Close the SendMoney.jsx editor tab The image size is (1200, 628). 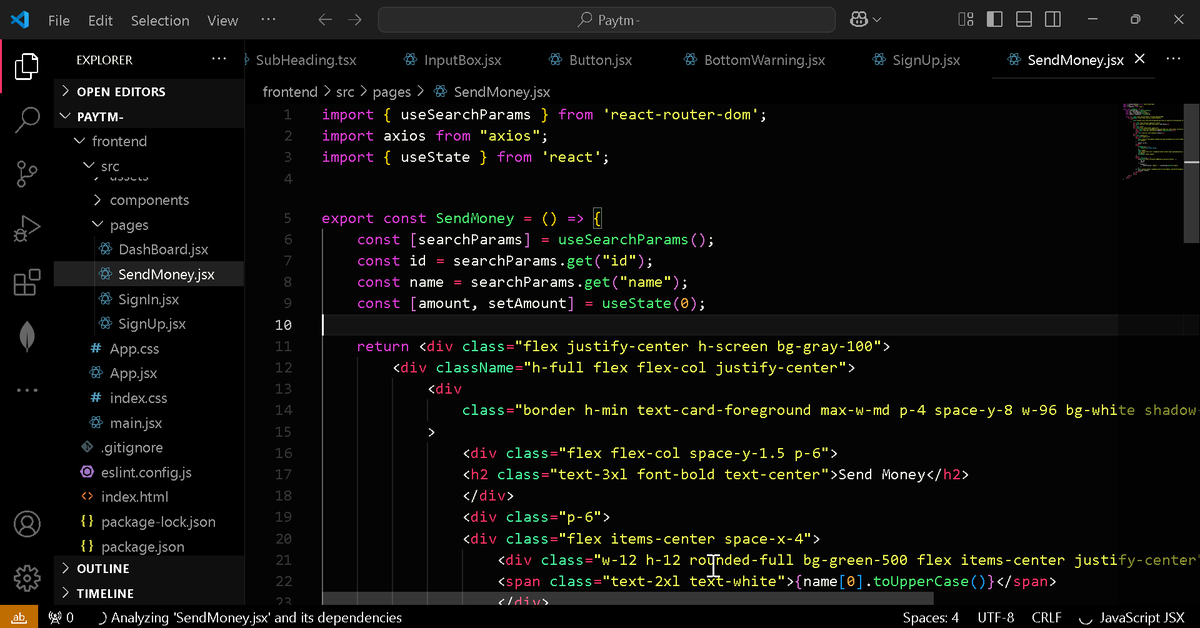(1141, 60)
